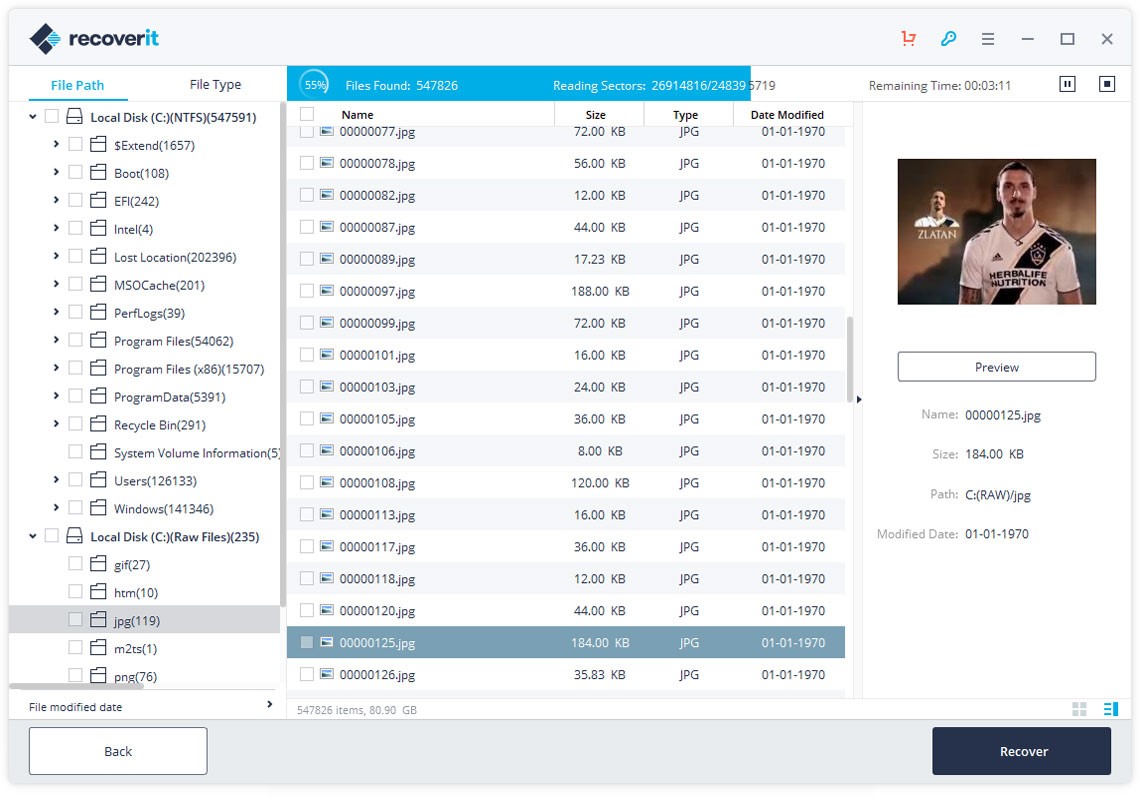Switch to detailed list view
The image size is (1140, 800).
[x=1110, y=709]
